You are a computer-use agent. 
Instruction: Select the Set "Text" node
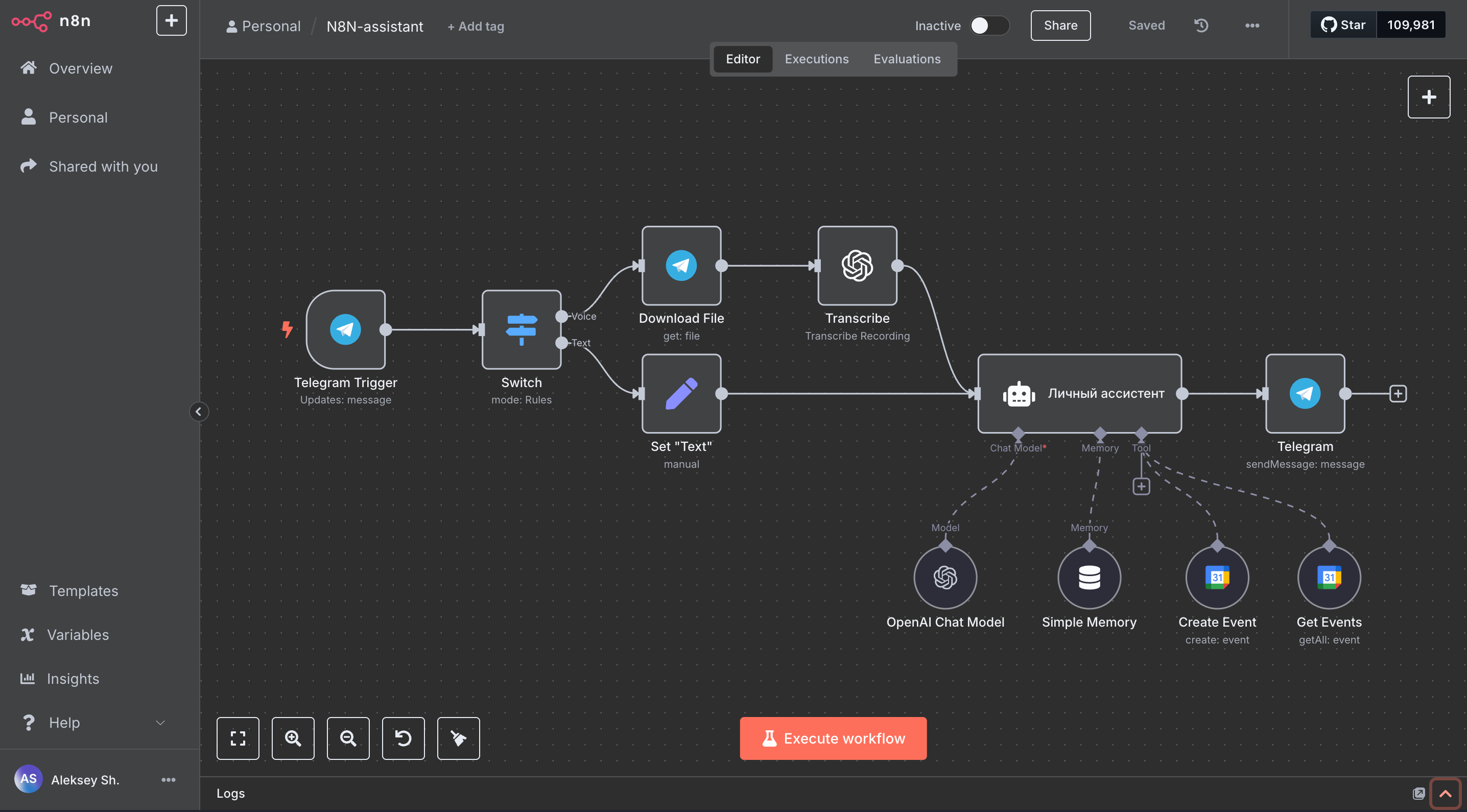(x=681, y=393)
